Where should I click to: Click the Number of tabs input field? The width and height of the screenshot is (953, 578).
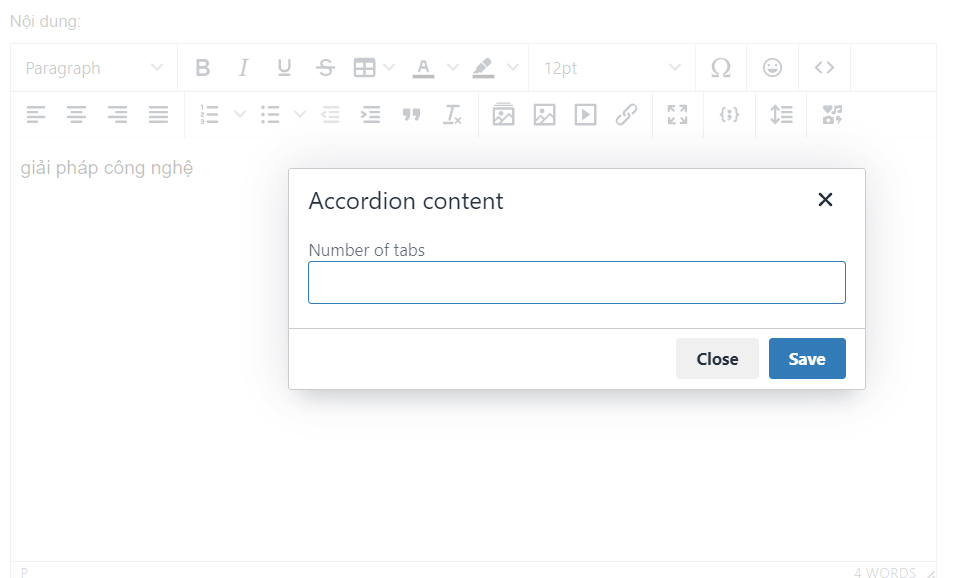576,283
